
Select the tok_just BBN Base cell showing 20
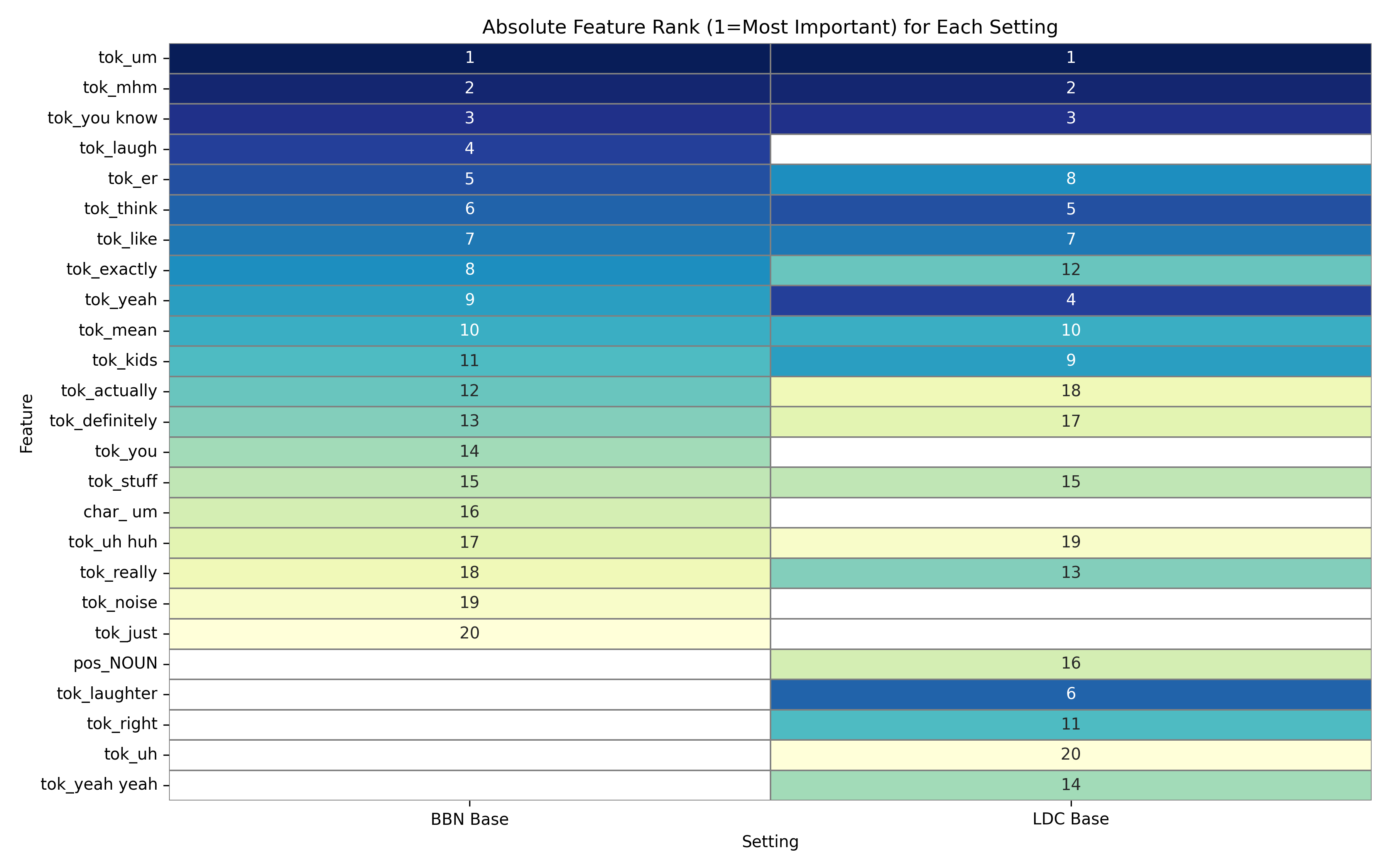(470, 633)
